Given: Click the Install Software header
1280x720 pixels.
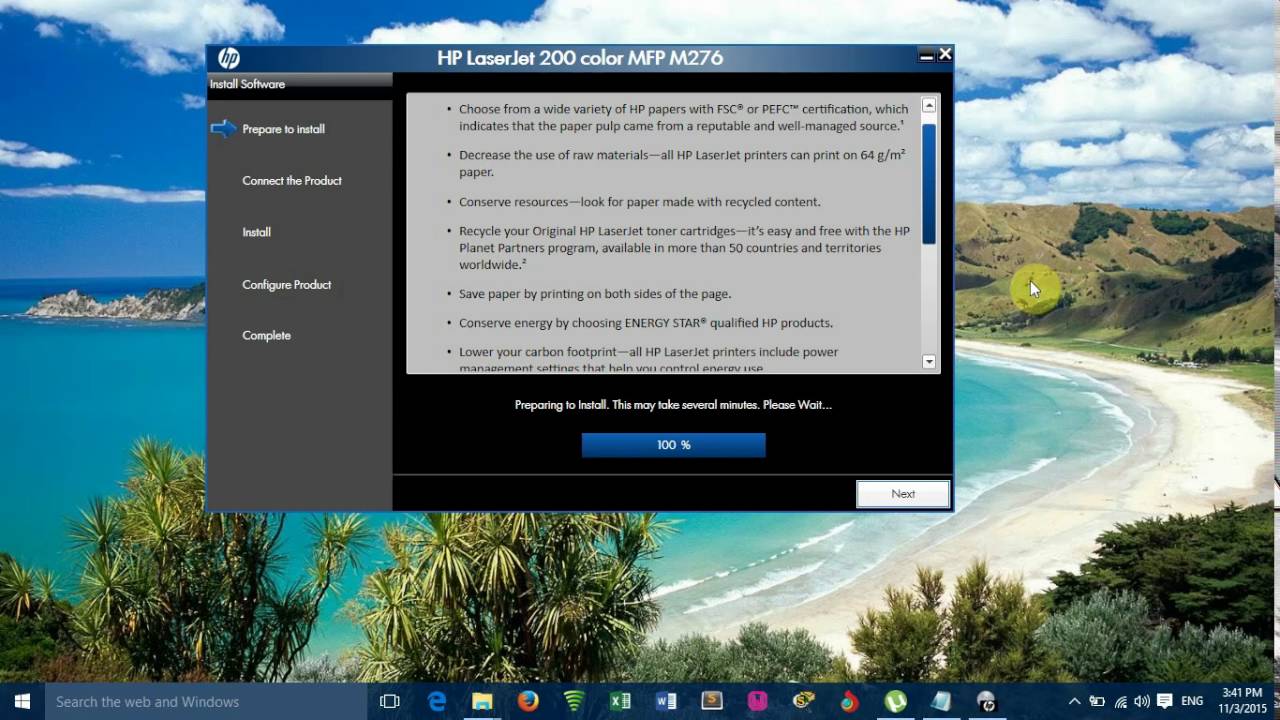Looking at the screenshot, I should click(247, 84).
